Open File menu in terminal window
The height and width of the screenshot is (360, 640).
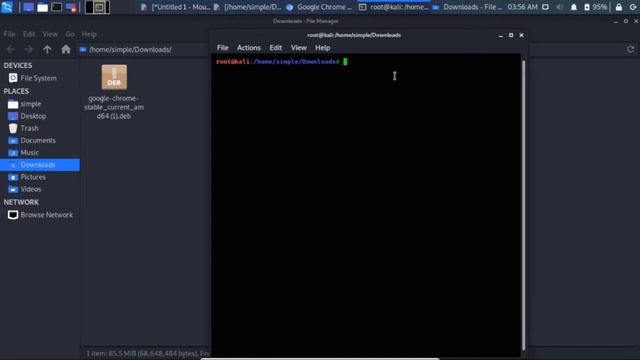click(x=222, y=48)
